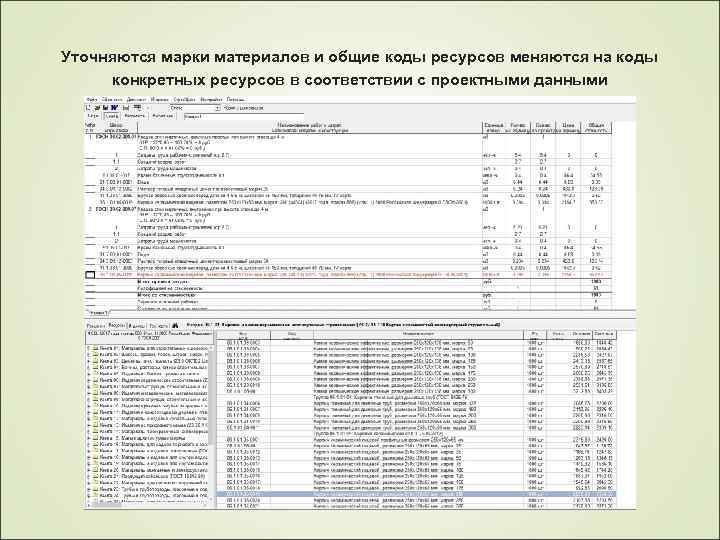This screenshot has height=540, width=720.
Task: Expand tree node Книга 03: Цементы
Action: [88, 361]
